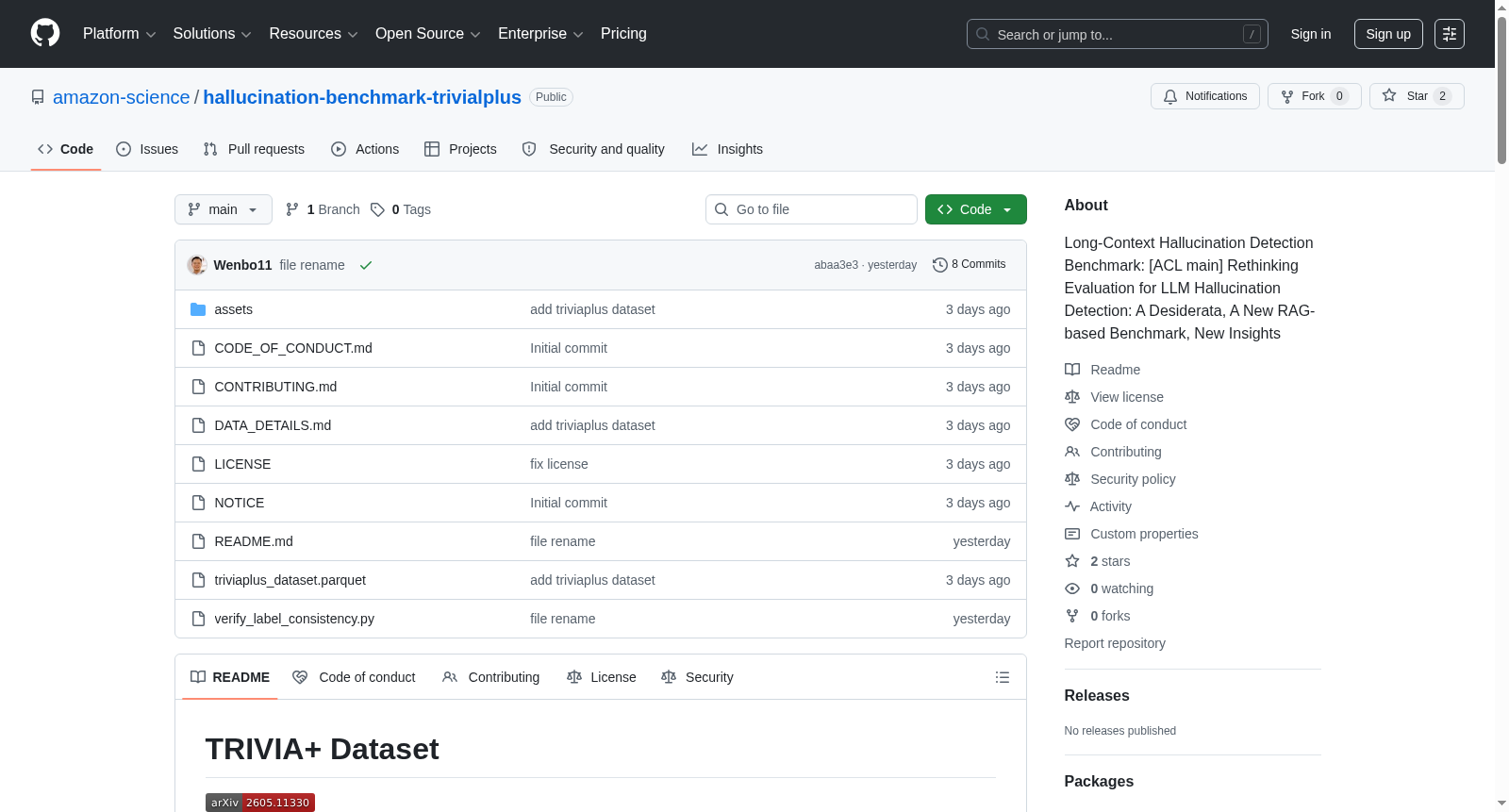Open 'file rename' latest commit message
Image resolution: width=1509 pixels, height=812 pixels.
311,265
